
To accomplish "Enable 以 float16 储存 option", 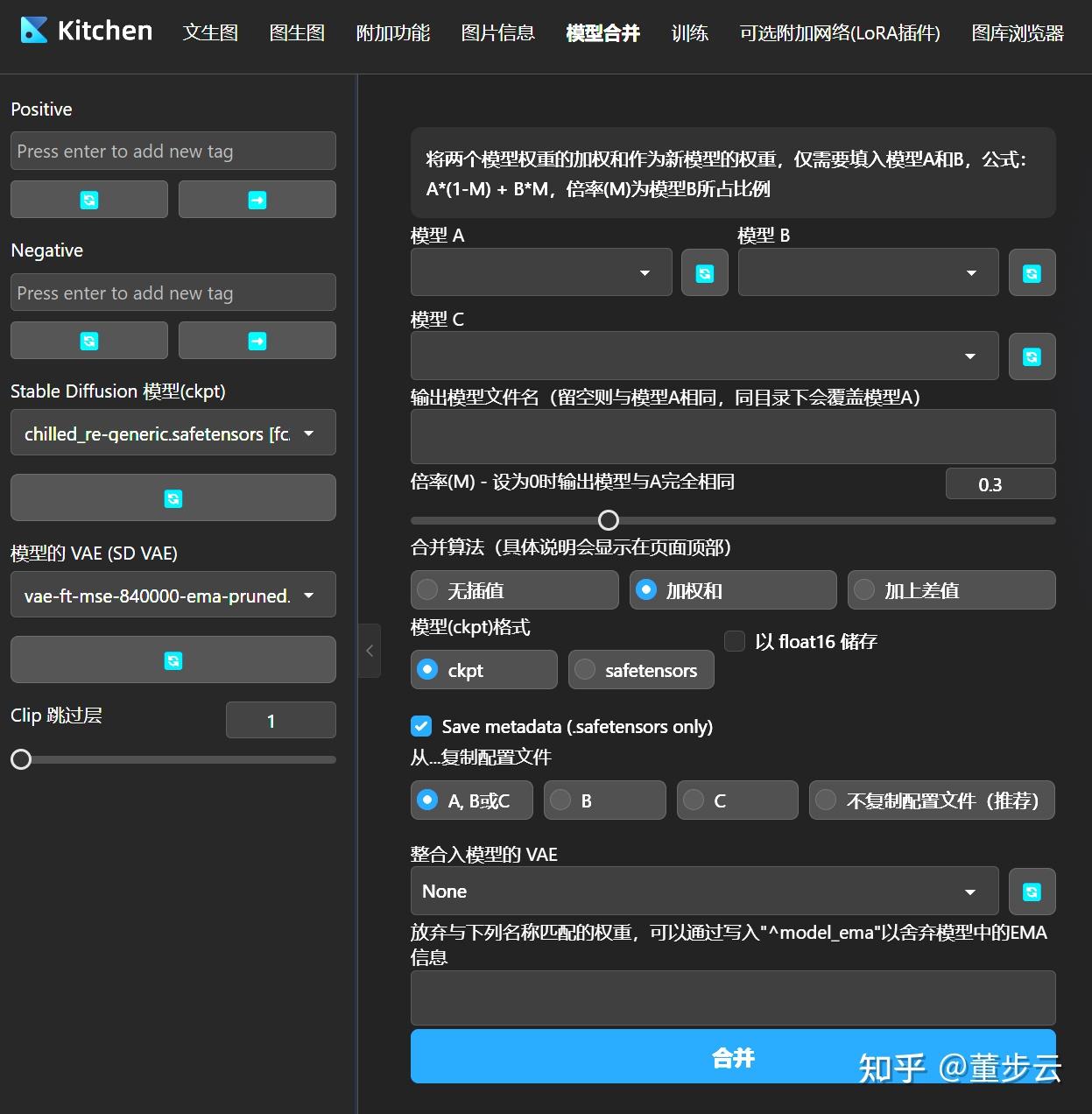I will tap(734, 641).
